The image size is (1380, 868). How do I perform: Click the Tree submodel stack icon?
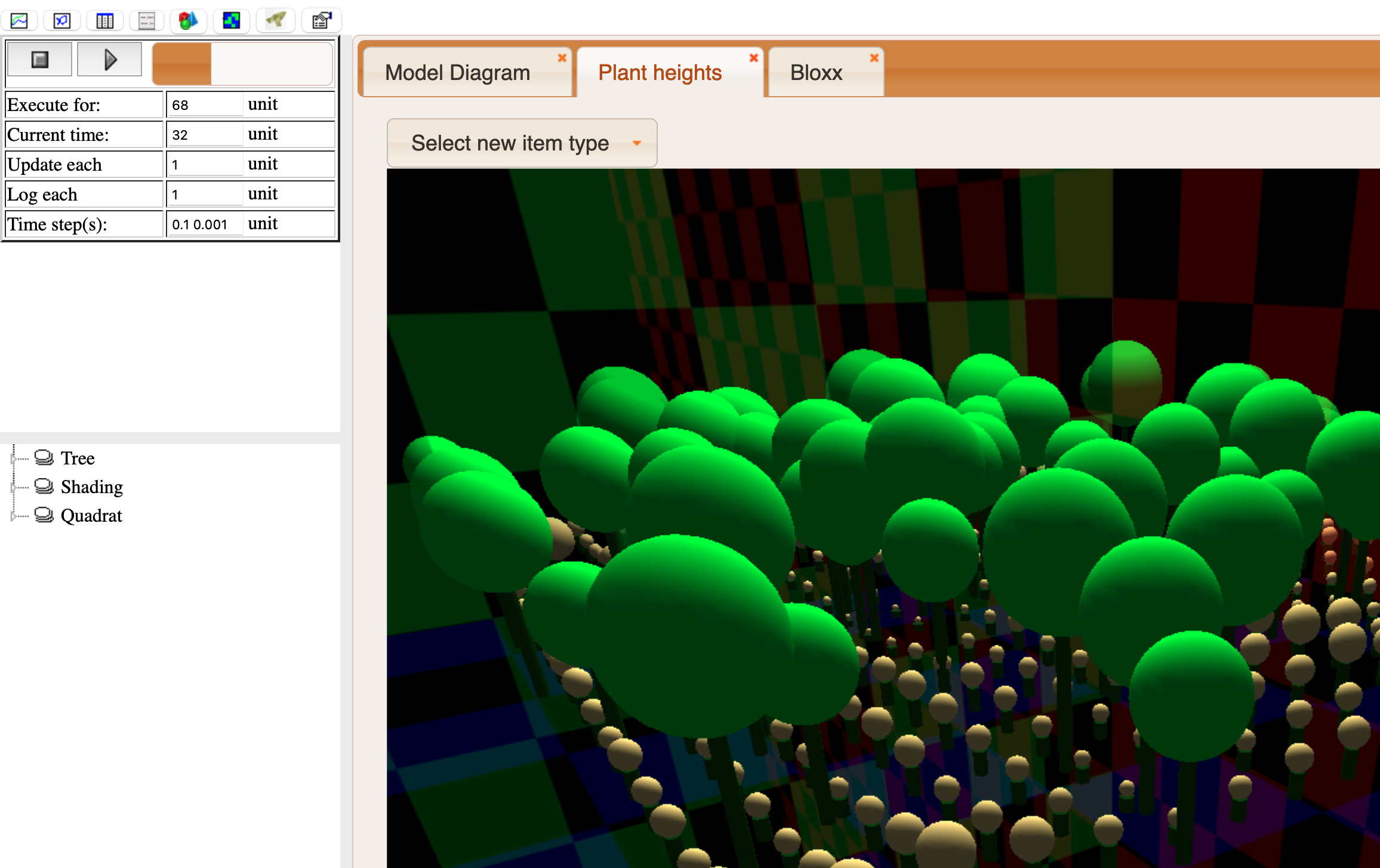pyautogui.click(x=44, y=458)
